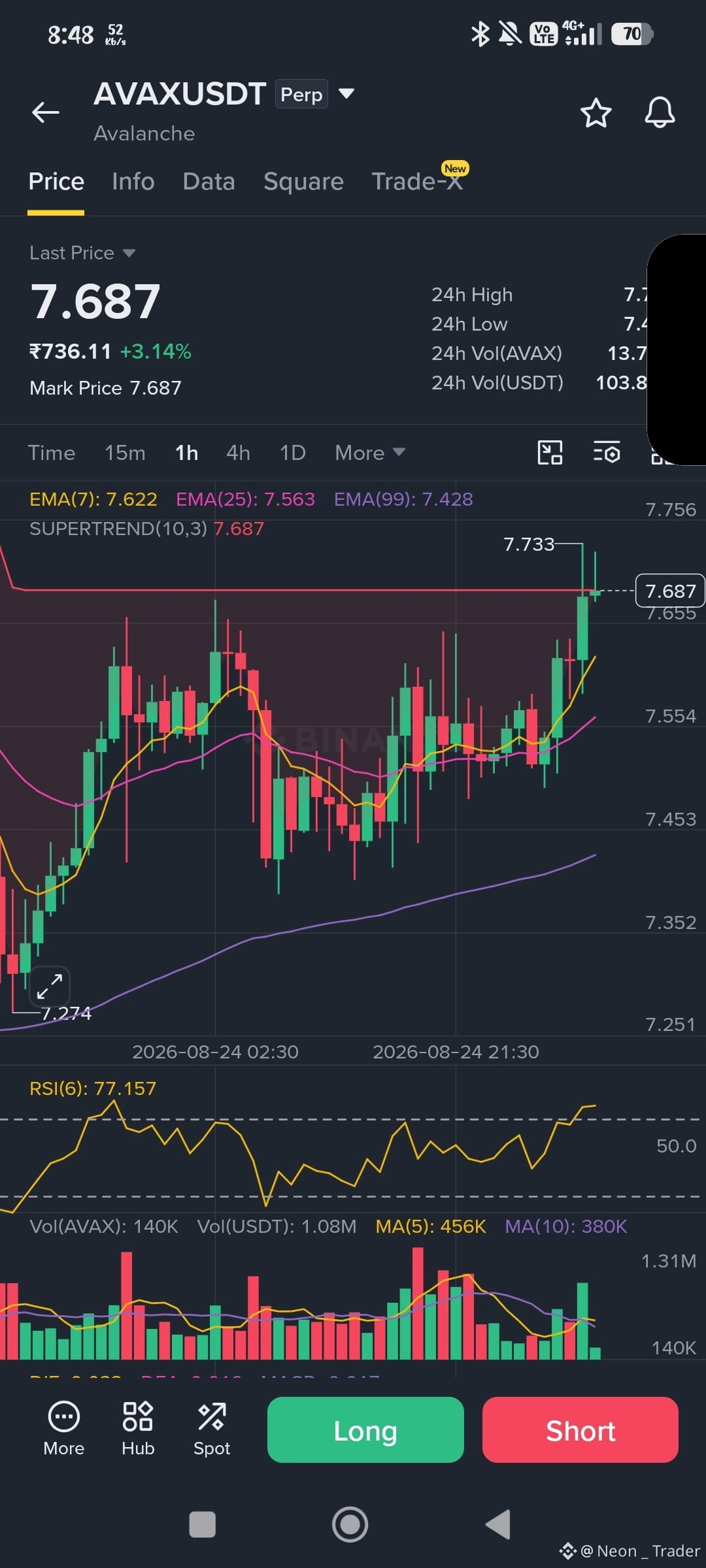Tap the red Short button

pyautogui.click(x=580, y=1430)
